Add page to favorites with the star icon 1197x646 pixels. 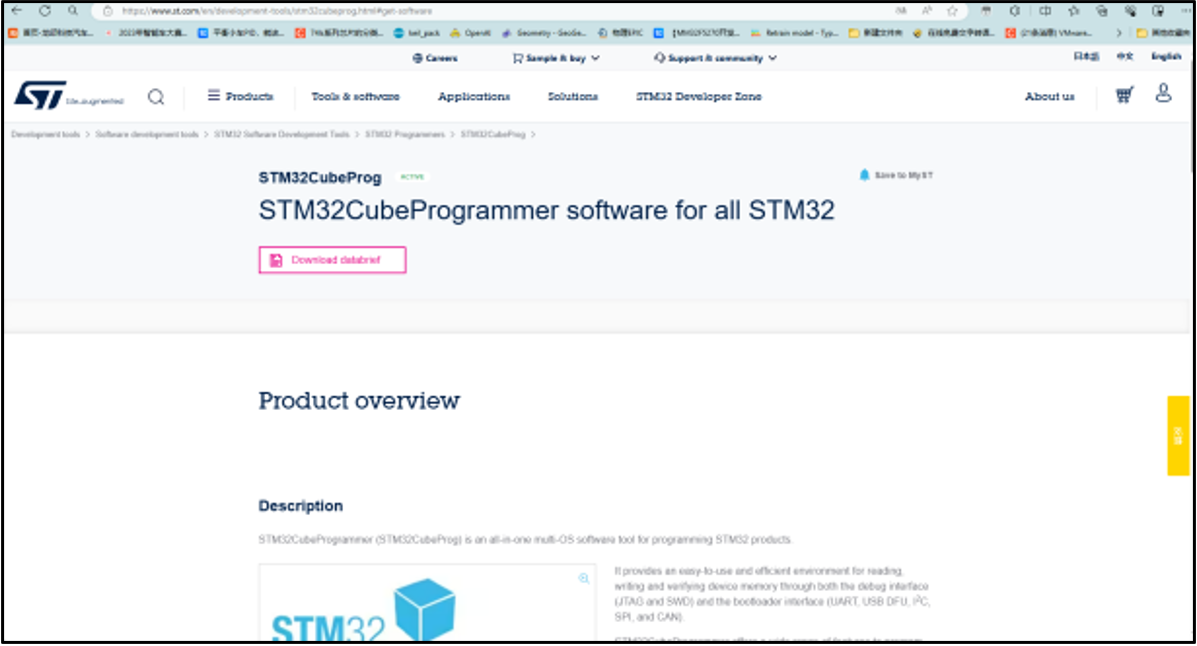(x=952, y=11)
